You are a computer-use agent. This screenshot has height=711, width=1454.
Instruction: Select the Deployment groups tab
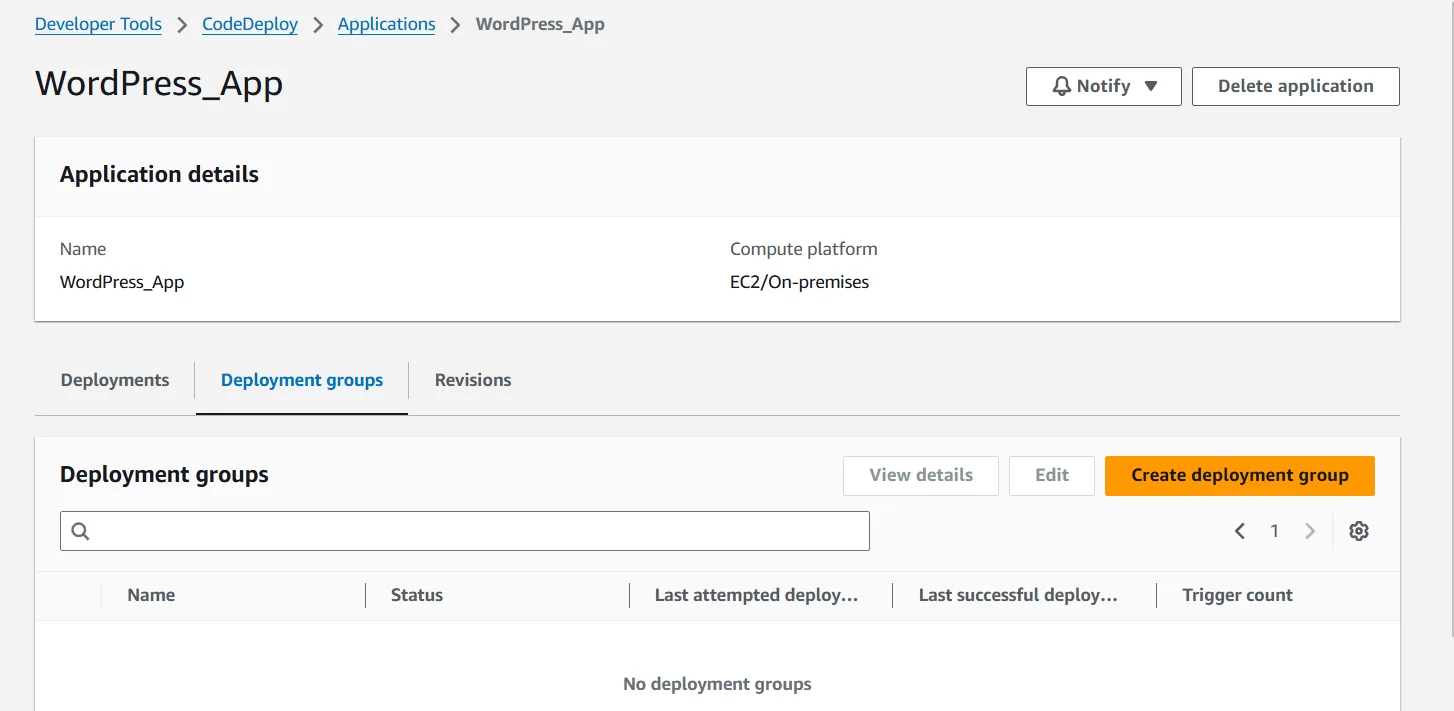[302, 380]
